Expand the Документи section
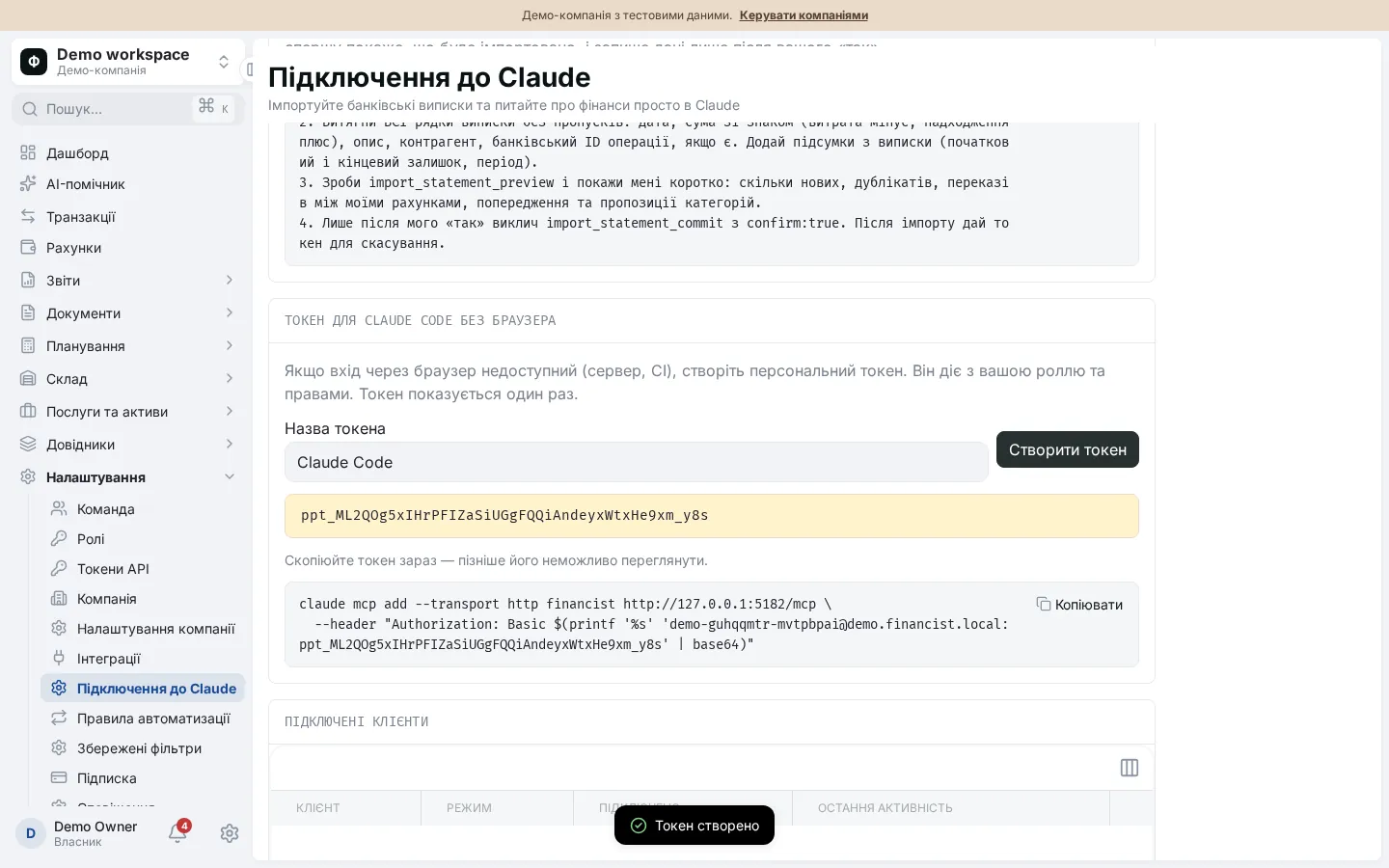The height and width of the screenshot is (868, 1389). click(128, 313)
